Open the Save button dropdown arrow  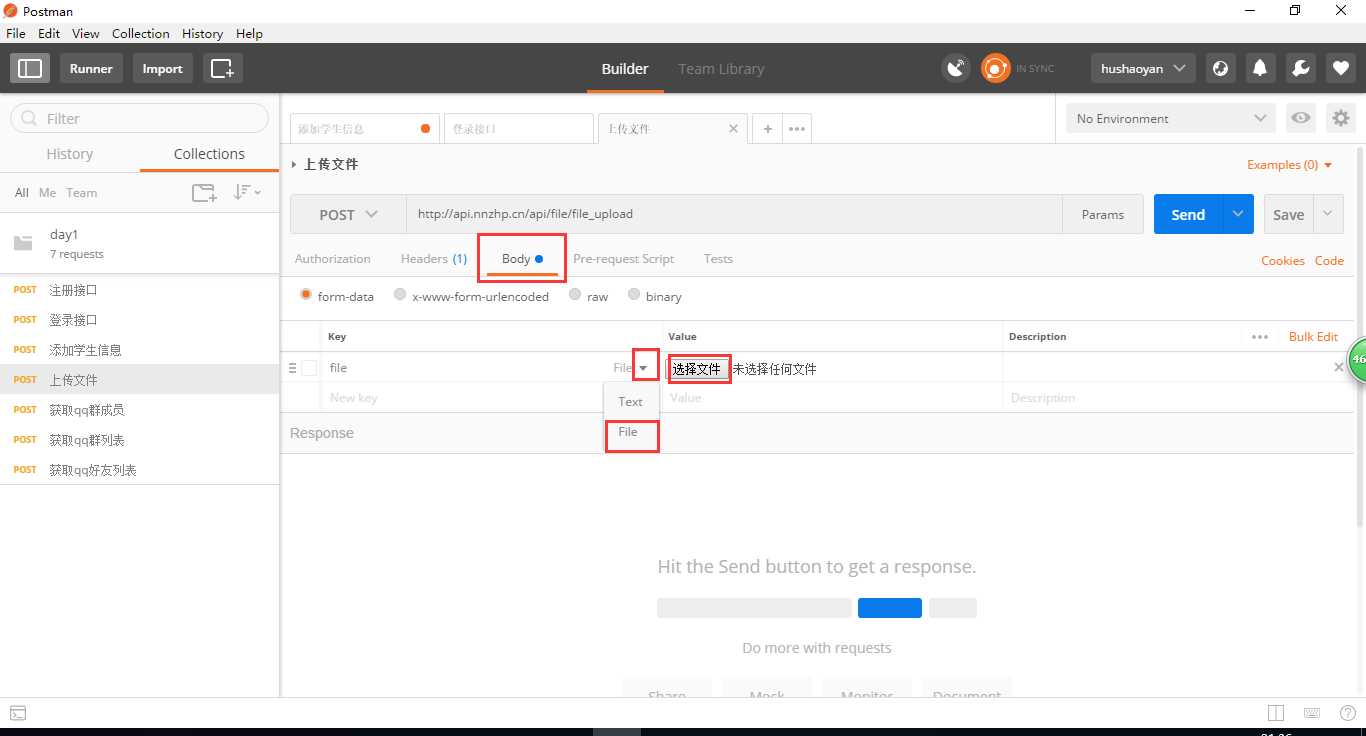1328,214
